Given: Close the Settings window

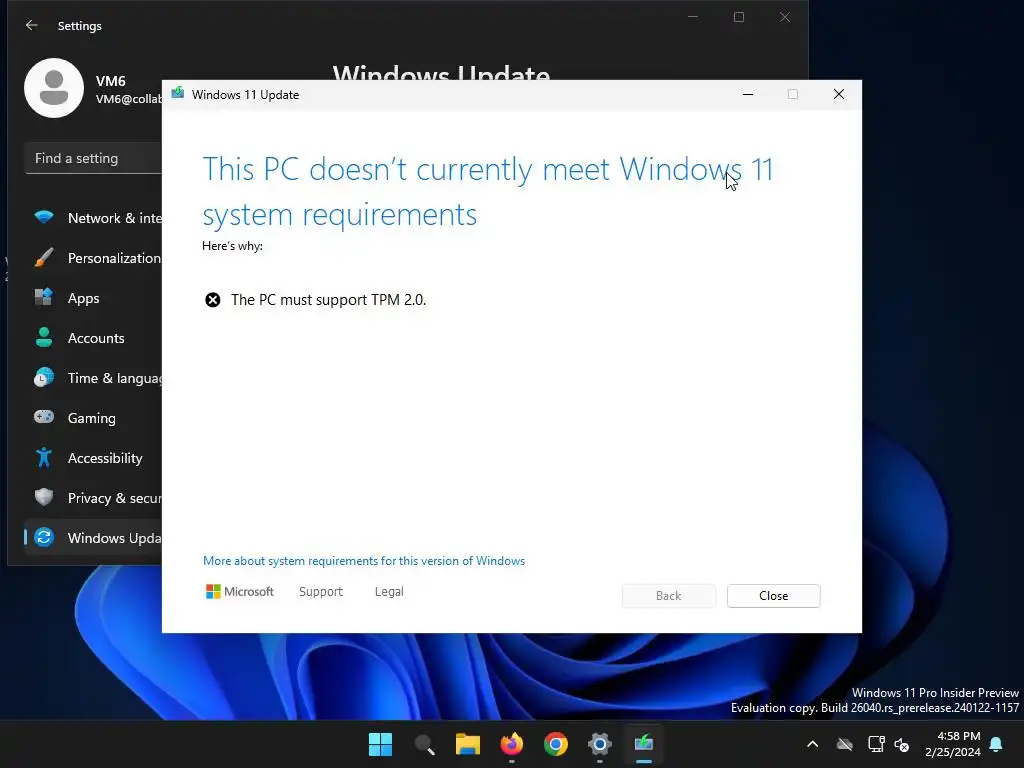Looking at the screenshot, I should [785, 18].
